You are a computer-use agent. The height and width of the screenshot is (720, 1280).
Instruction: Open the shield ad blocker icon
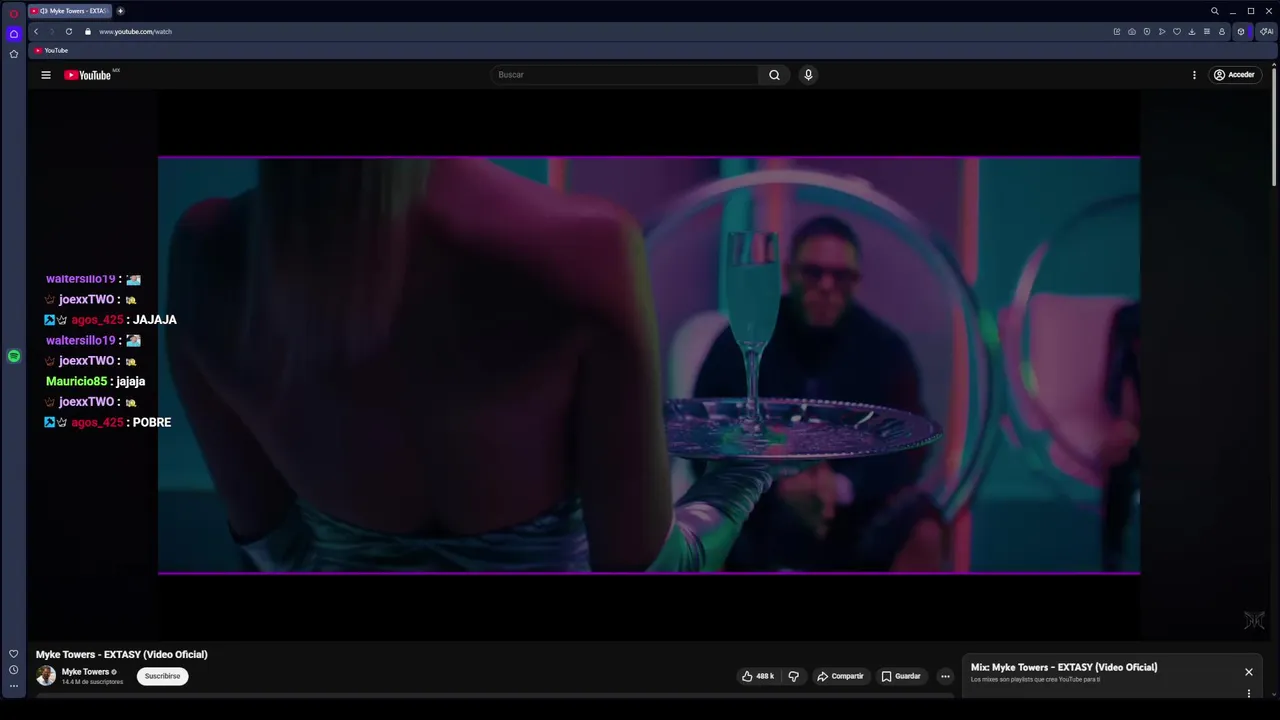1147,32
